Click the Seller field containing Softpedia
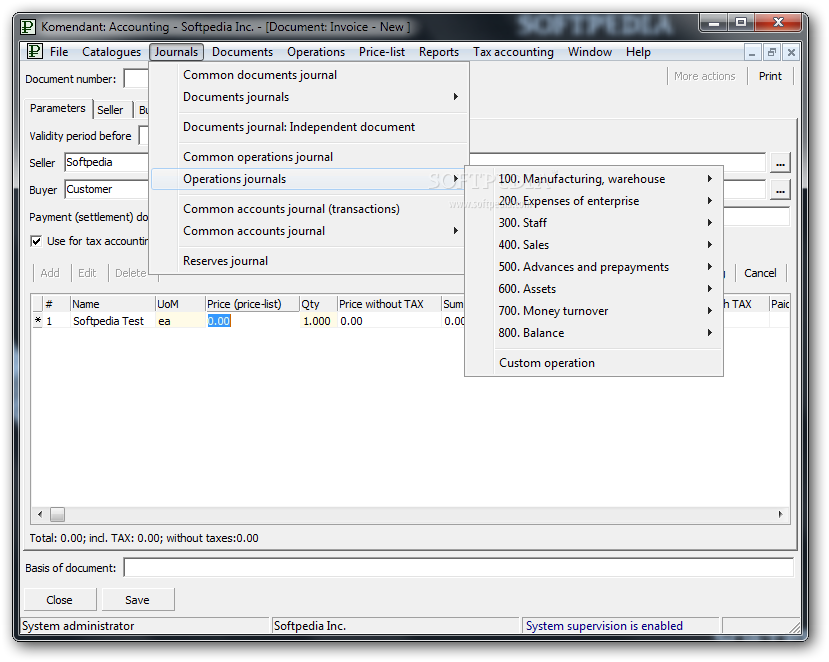Screen dimensions: 829x662 pos(106,162)
